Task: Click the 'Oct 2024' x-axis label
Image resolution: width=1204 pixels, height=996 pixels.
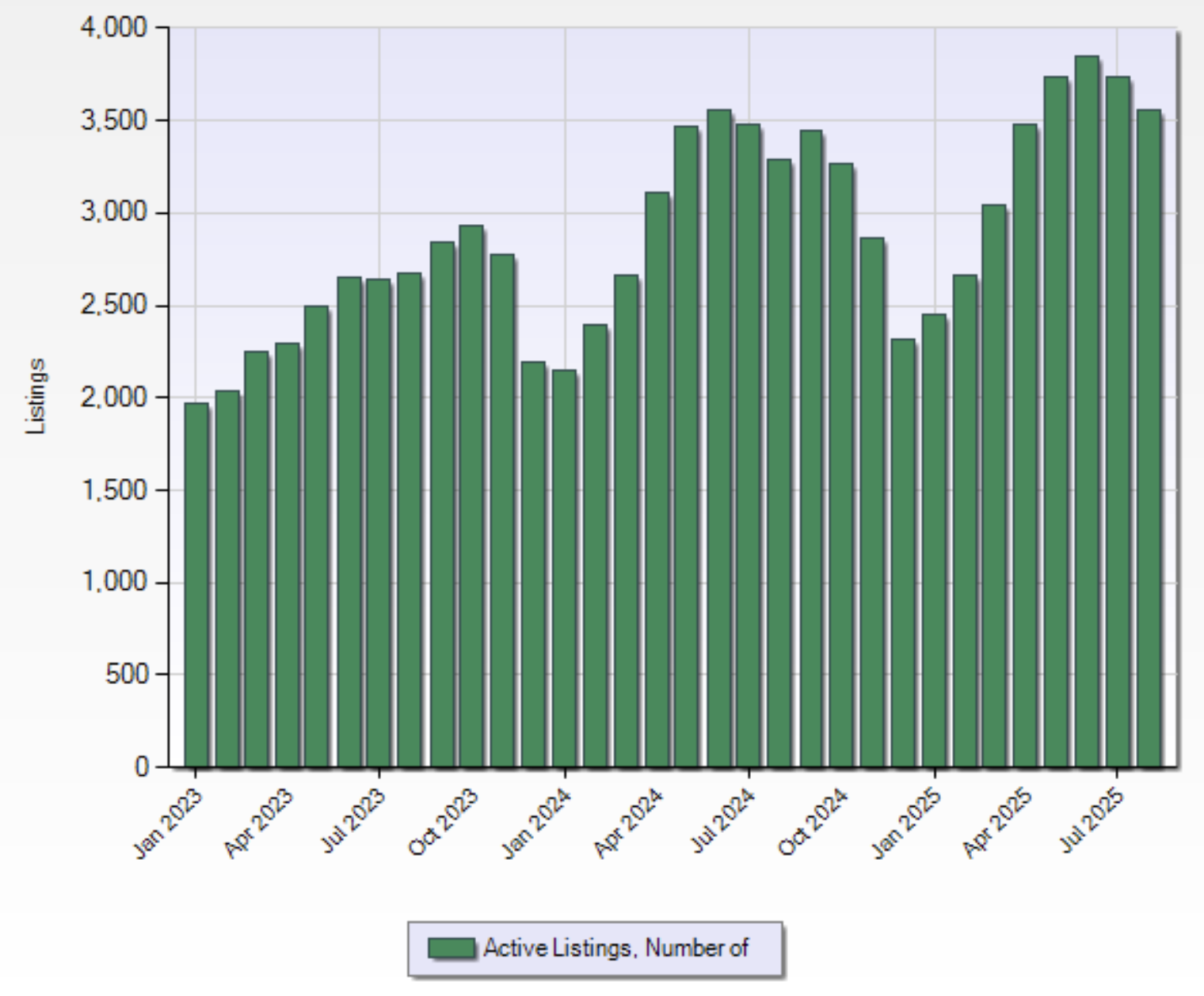Action: pyautogui.click(x=814, y=823)
